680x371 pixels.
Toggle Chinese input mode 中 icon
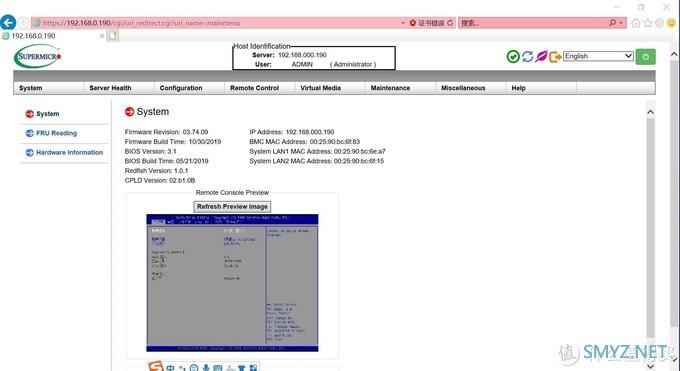point(170,368)
